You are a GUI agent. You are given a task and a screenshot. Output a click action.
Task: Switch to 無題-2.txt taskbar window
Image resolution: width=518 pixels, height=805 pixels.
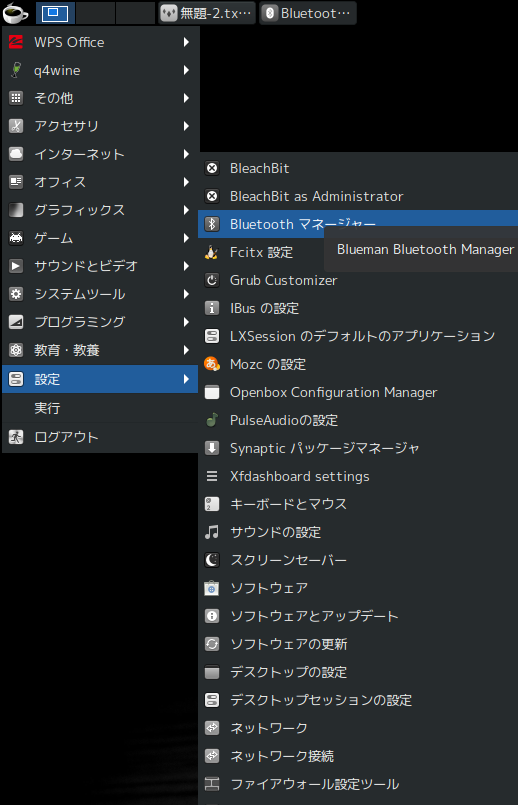pyautogui.click(x=207, y=13)
